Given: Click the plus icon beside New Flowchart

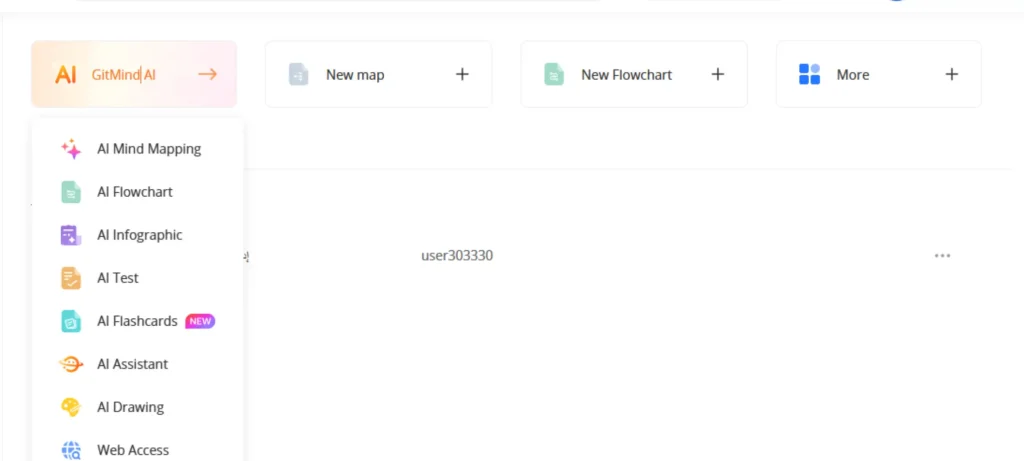Looking at the screenshot, I should click(x=718, y=74).
